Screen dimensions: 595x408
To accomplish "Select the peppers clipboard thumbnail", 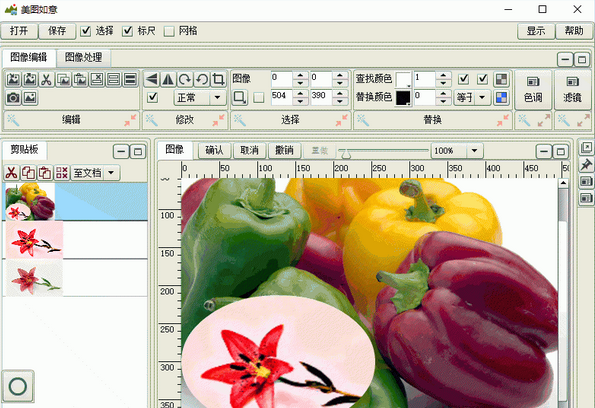I will (30, 202).
